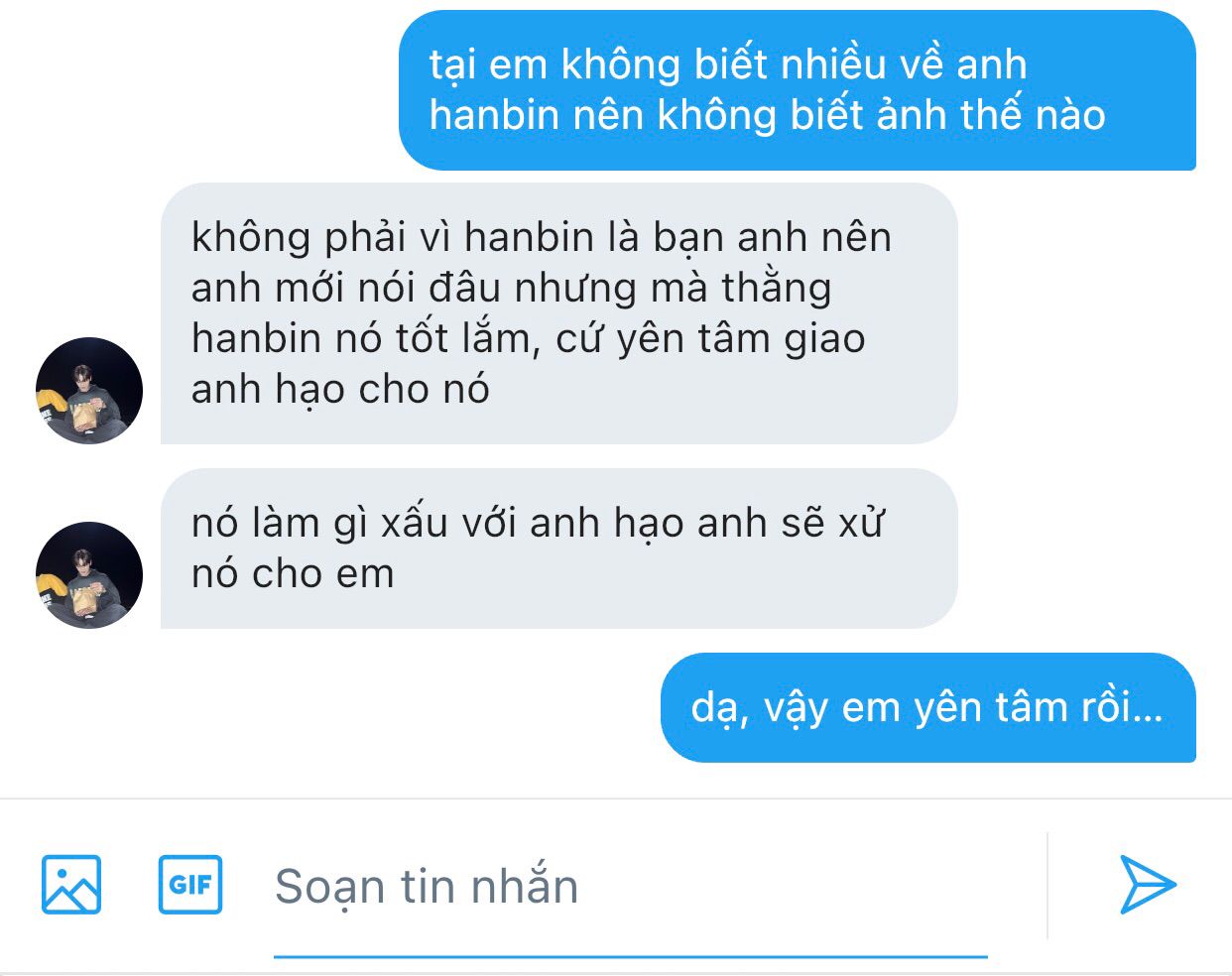The width and height of the screenshot is (1232, 976).
Task: Open the avatar beside the 'không phải vì hanbin' message
Action: click(x=89, y=391)
